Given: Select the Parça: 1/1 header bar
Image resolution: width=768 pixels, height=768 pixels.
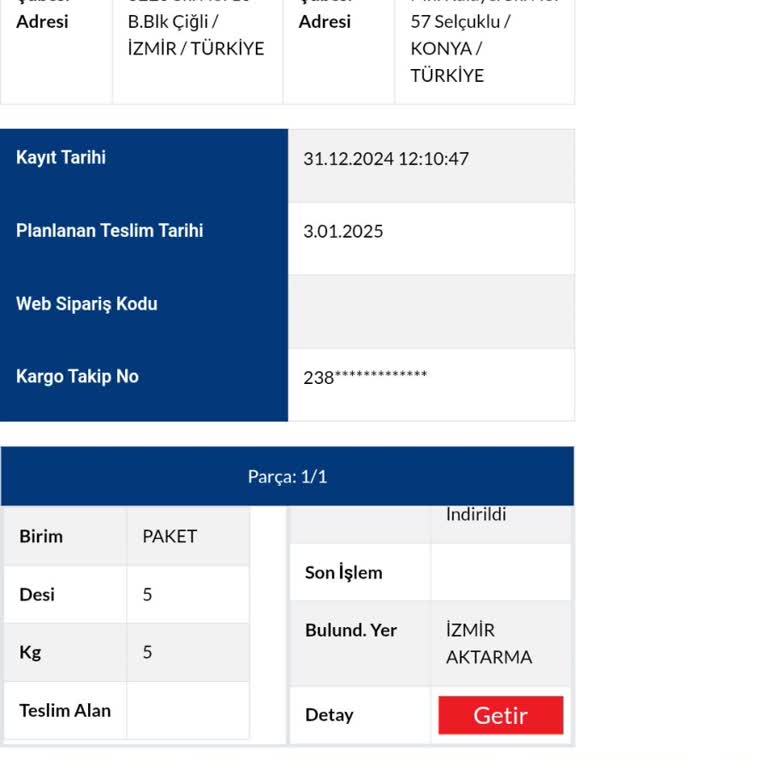Looking at the screenshot, I should (288, 476).
